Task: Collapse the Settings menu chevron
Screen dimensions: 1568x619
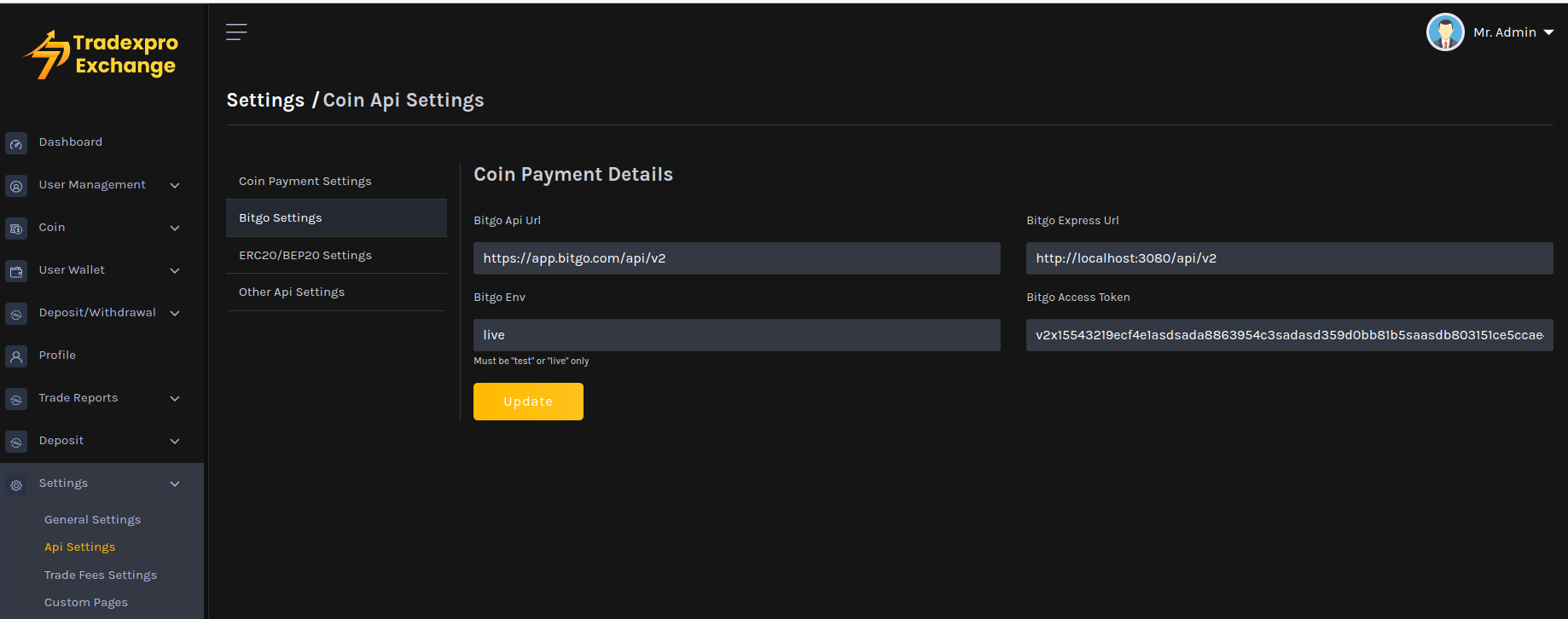Action: point(175,483)
